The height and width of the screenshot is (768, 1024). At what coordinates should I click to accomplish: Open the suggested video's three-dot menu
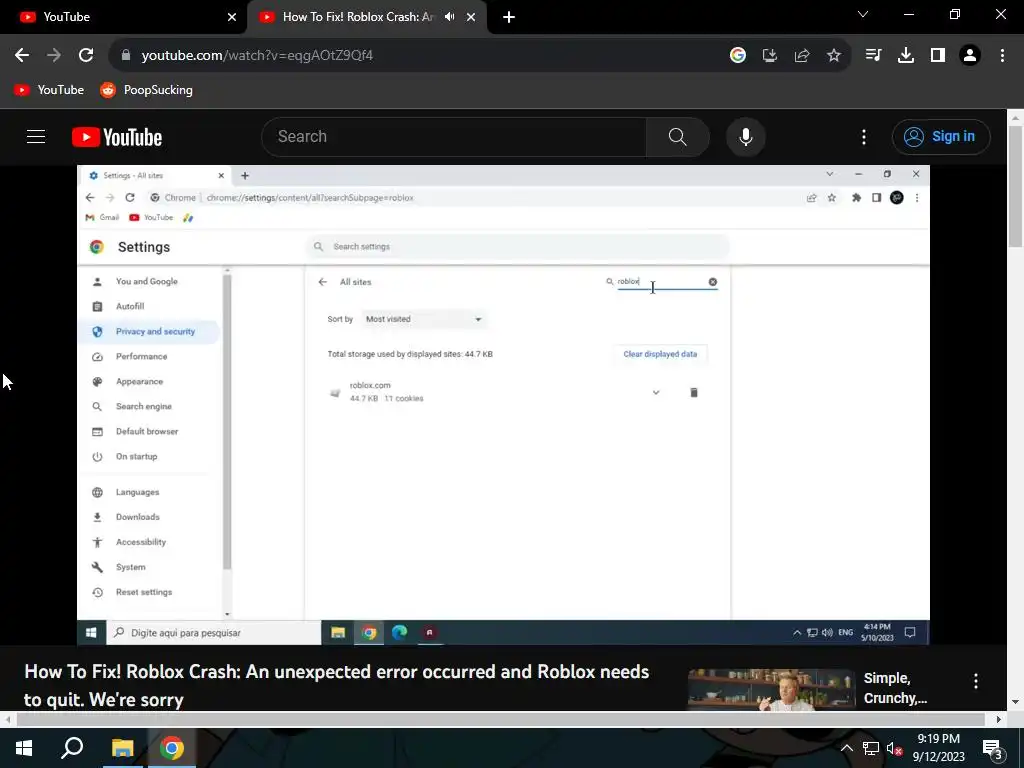(976, 681)
